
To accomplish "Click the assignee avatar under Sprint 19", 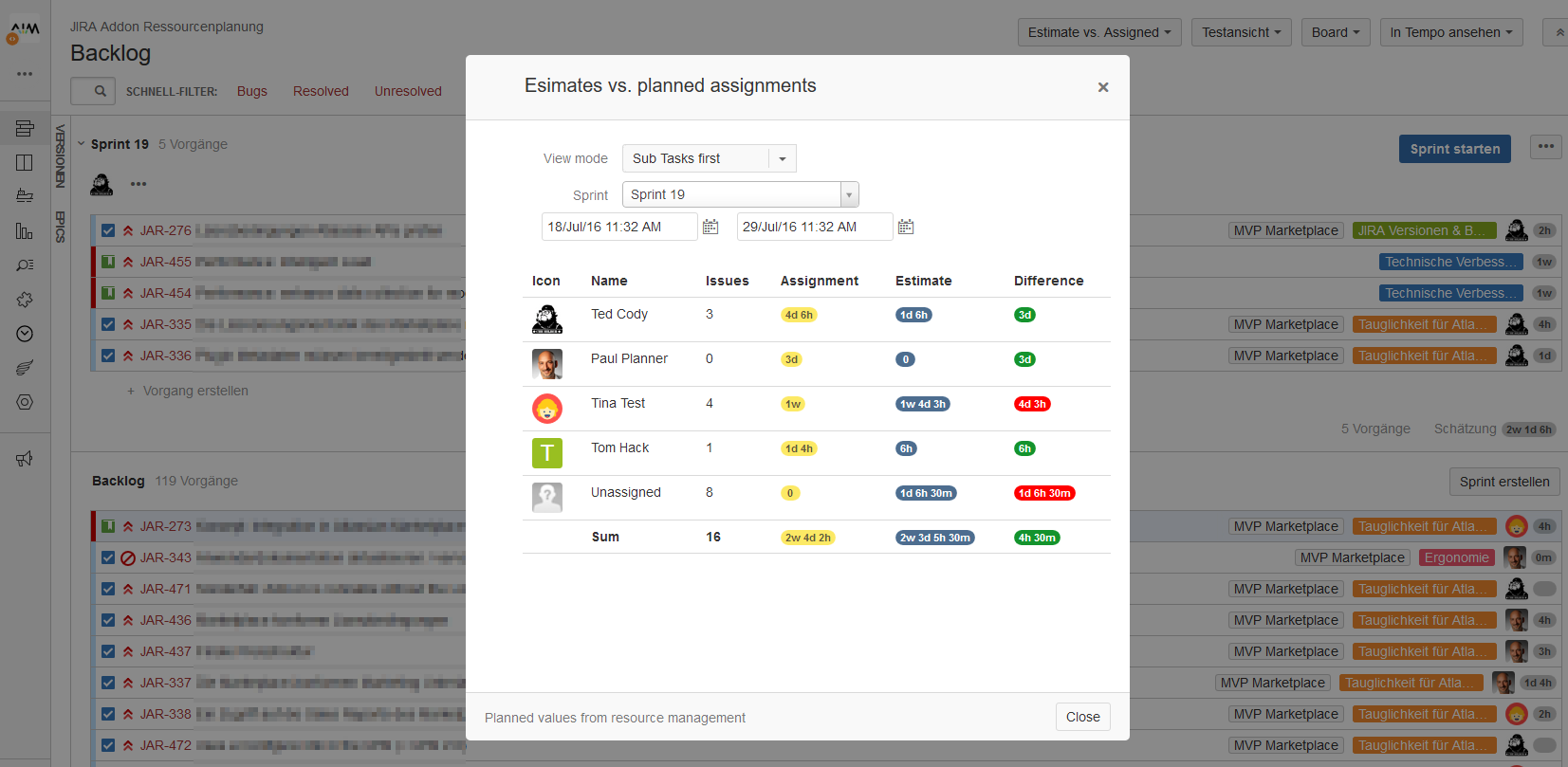I will click(101, 184).
